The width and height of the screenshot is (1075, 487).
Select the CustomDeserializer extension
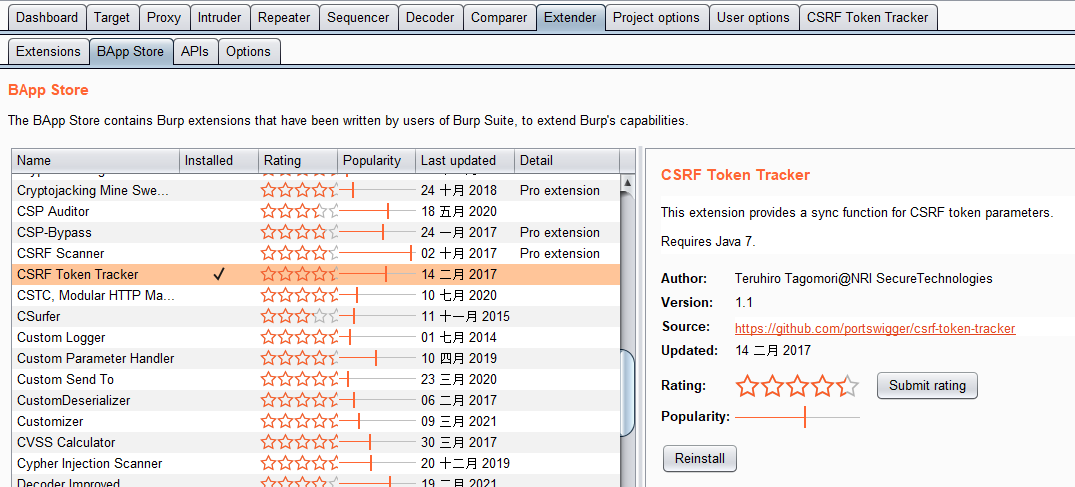(316, 401)
